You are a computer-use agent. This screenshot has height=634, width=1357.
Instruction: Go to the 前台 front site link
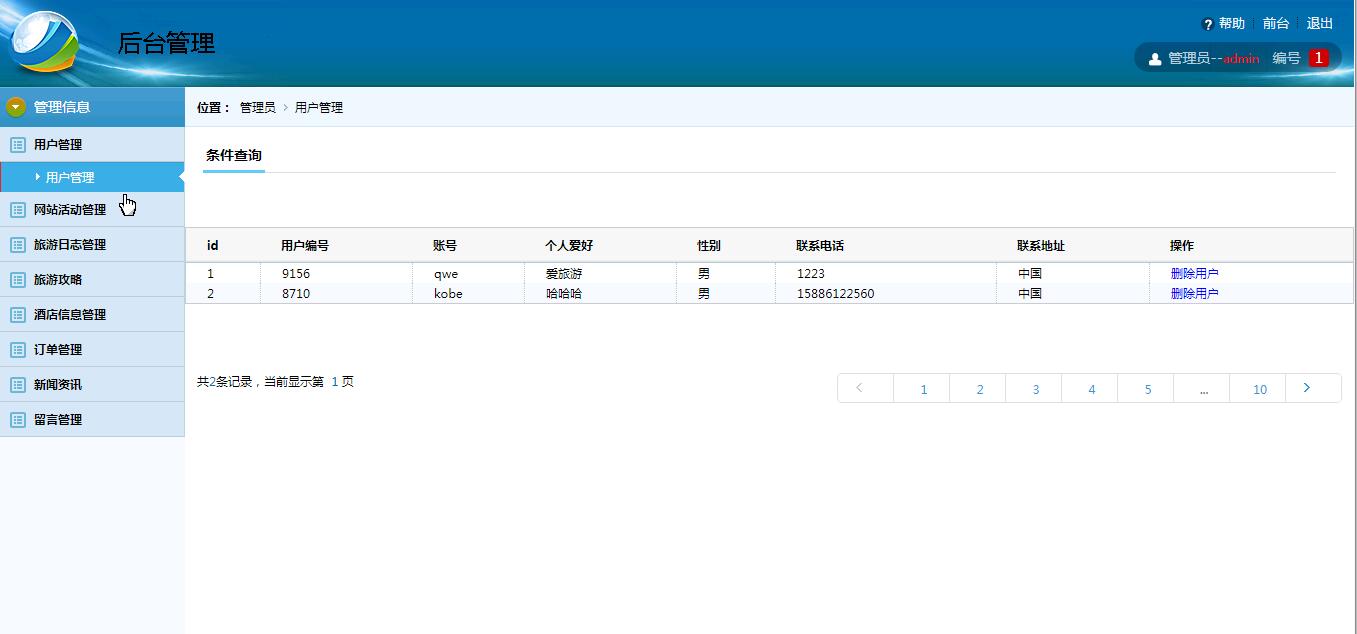point(1276,24)
